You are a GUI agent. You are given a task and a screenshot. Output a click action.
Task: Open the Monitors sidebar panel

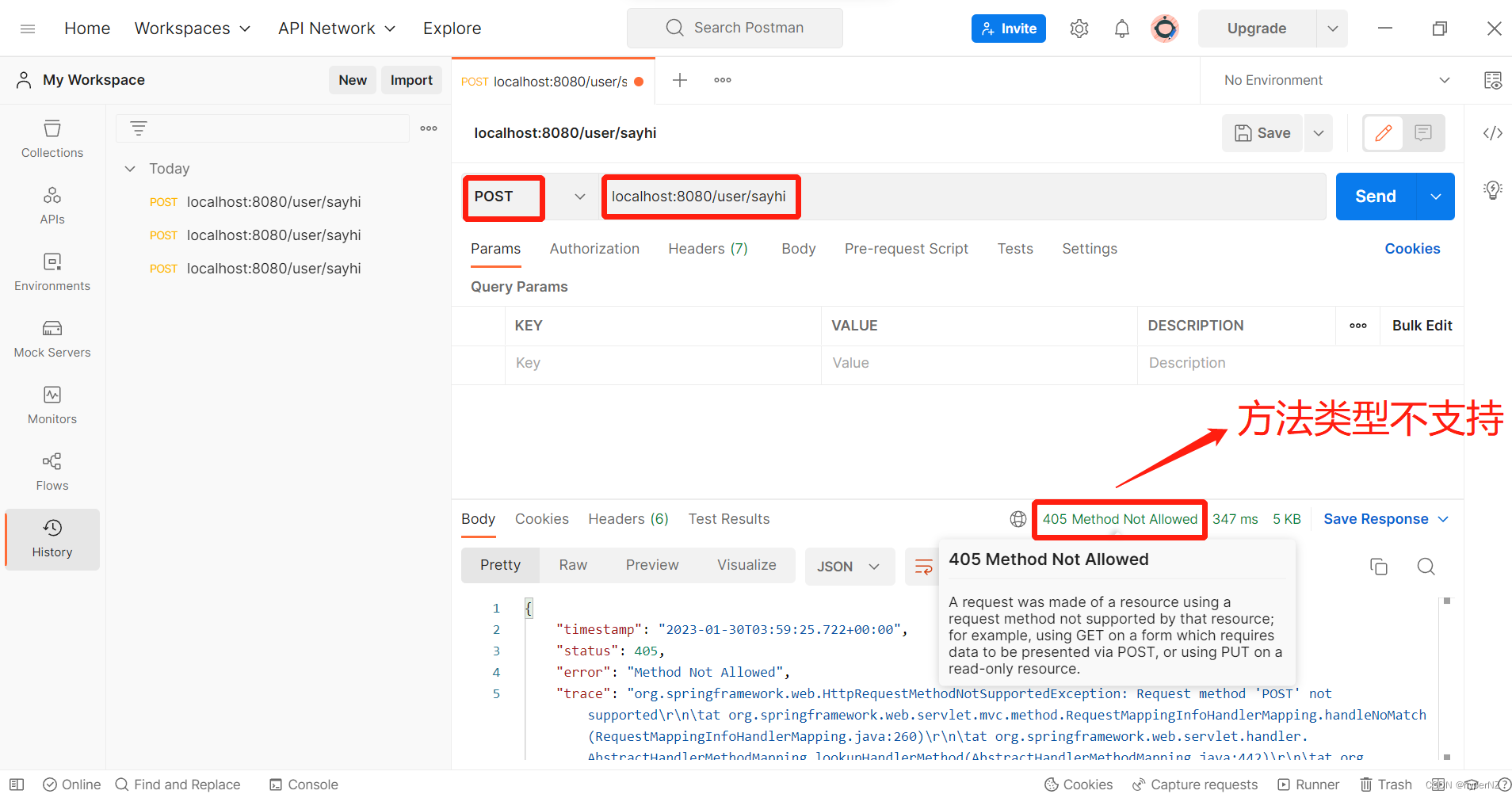pos(52,405)
